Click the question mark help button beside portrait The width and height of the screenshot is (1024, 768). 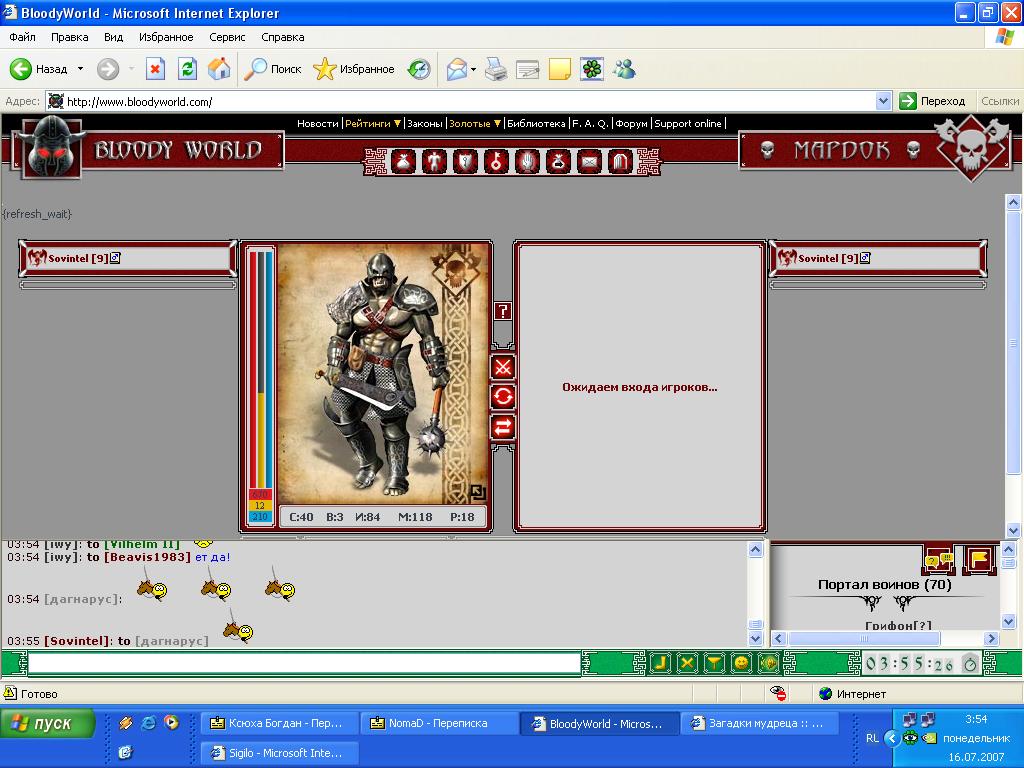click(503, 312)
